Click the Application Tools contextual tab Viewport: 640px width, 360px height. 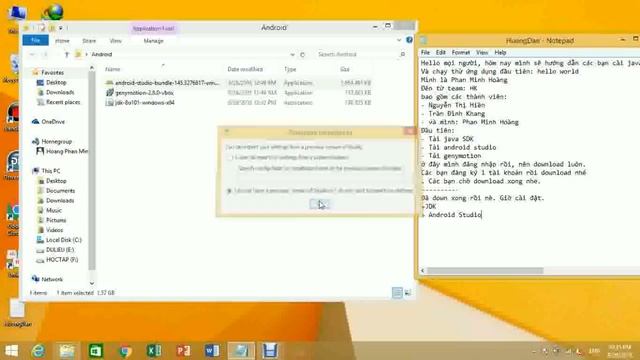coord(153,28)
